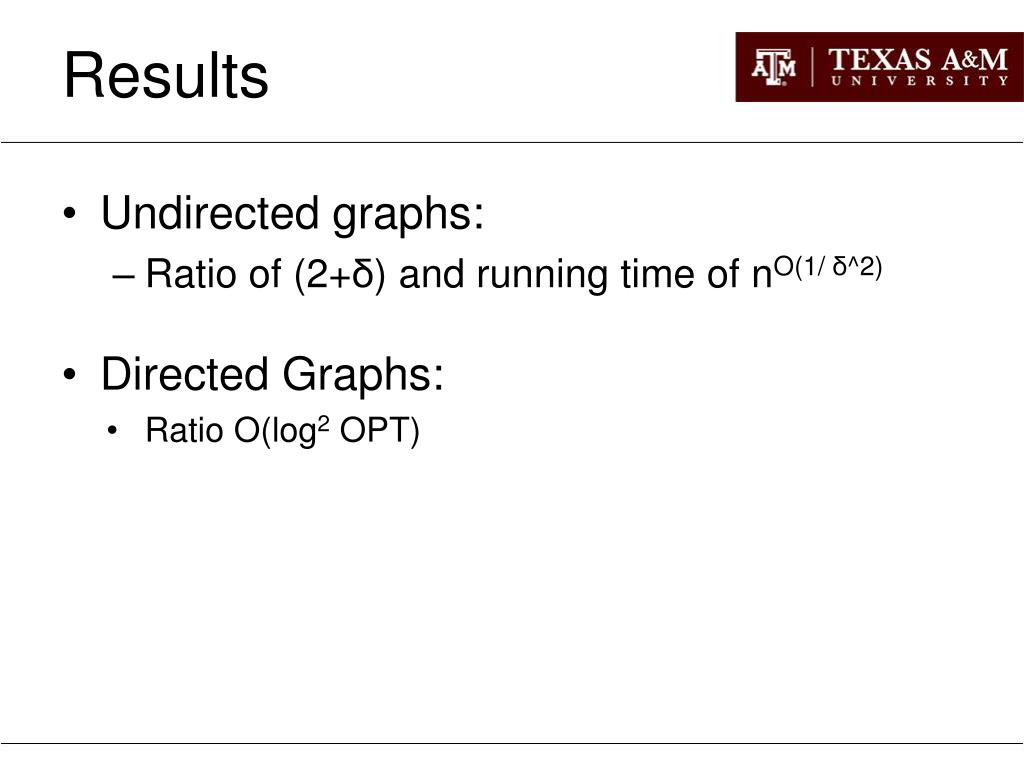Click the Texas A&M University logo
This screenshot has height=768, width=1024.
click(x=879, y=67)
